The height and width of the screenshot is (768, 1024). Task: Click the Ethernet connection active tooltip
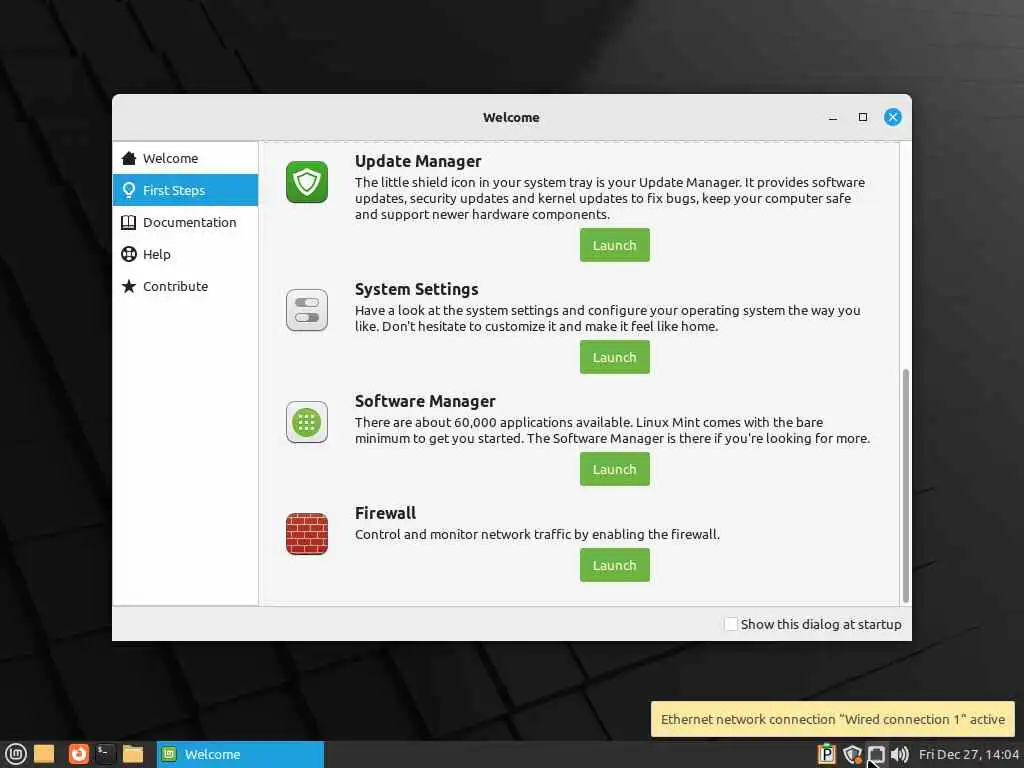point(833,720)
